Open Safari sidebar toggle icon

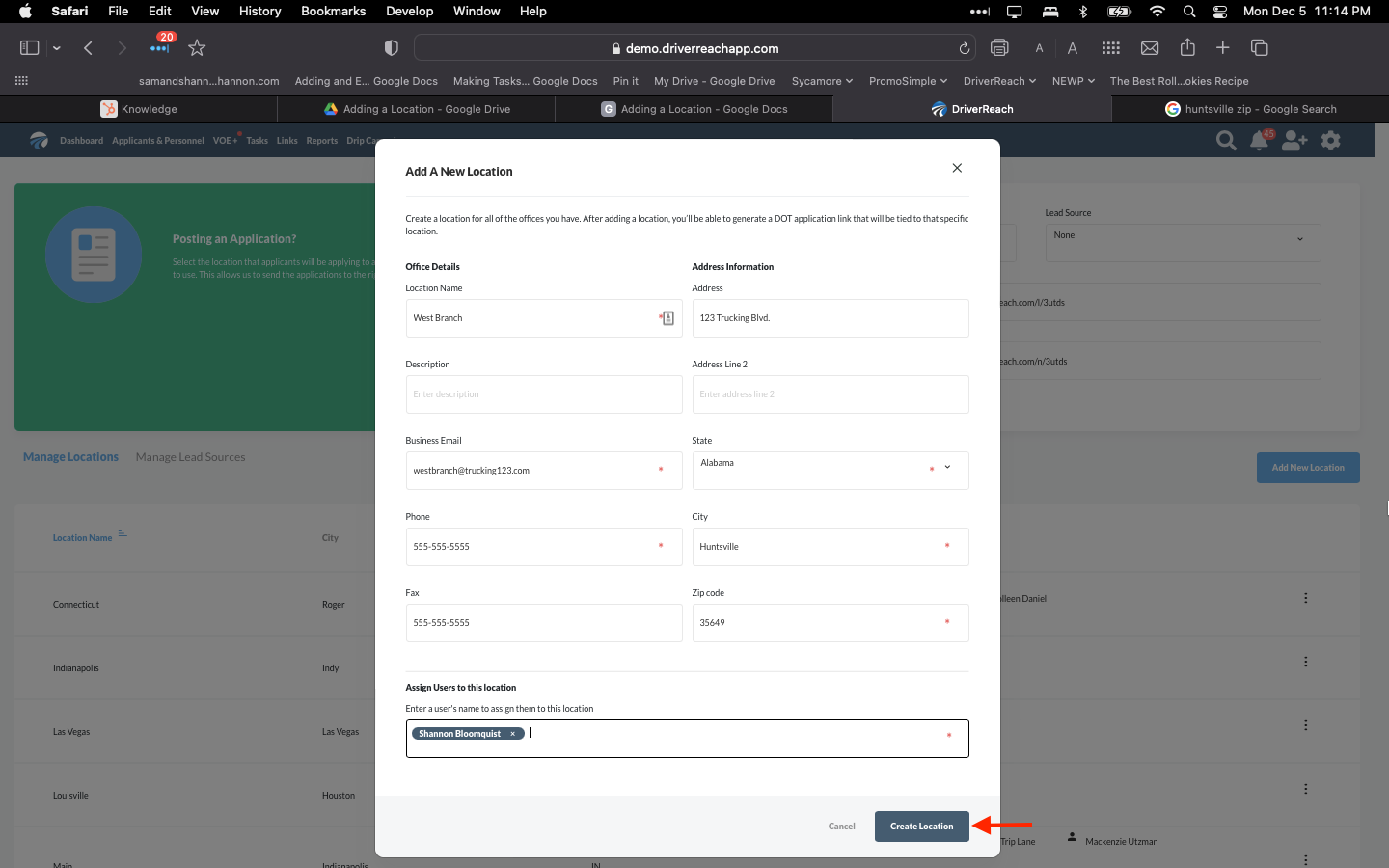(30, 48)
